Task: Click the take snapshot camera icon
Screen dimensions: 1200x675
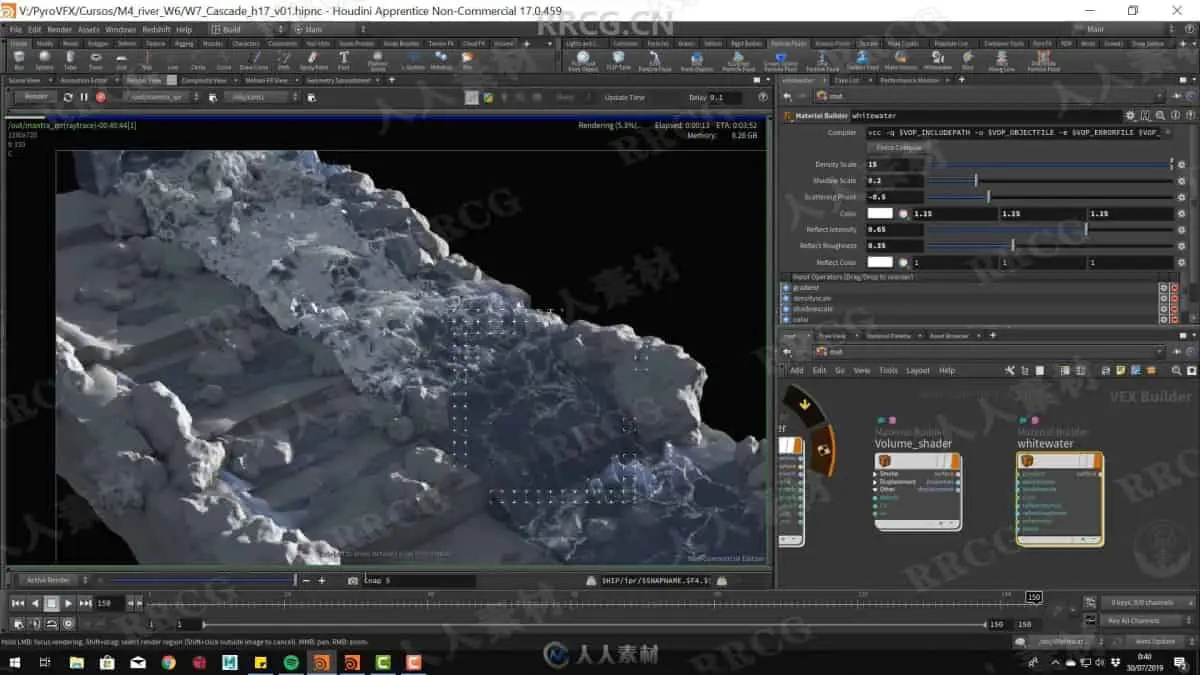Action: (353, 580)
